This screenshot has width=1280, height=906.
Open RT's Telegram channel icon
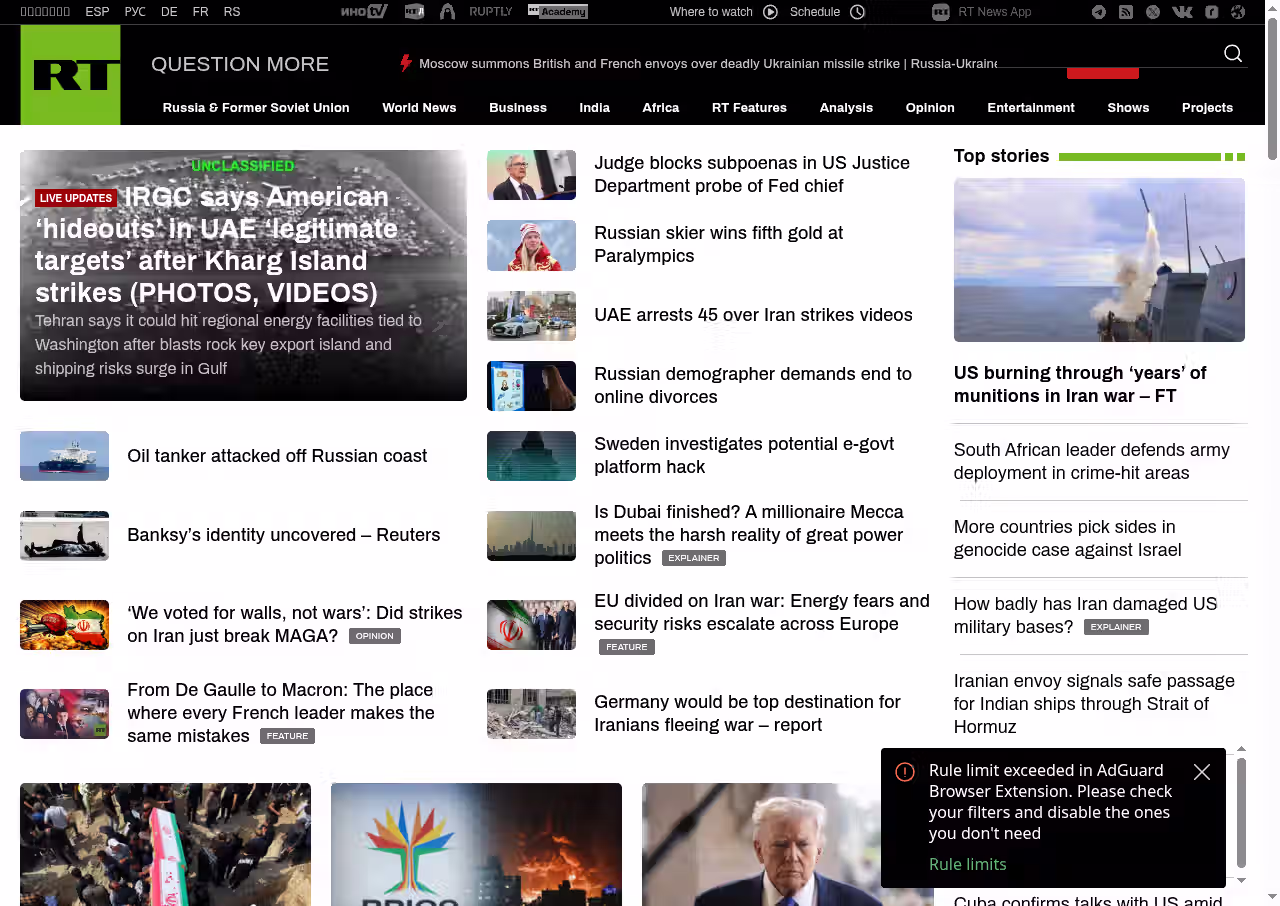point(1099,12)
